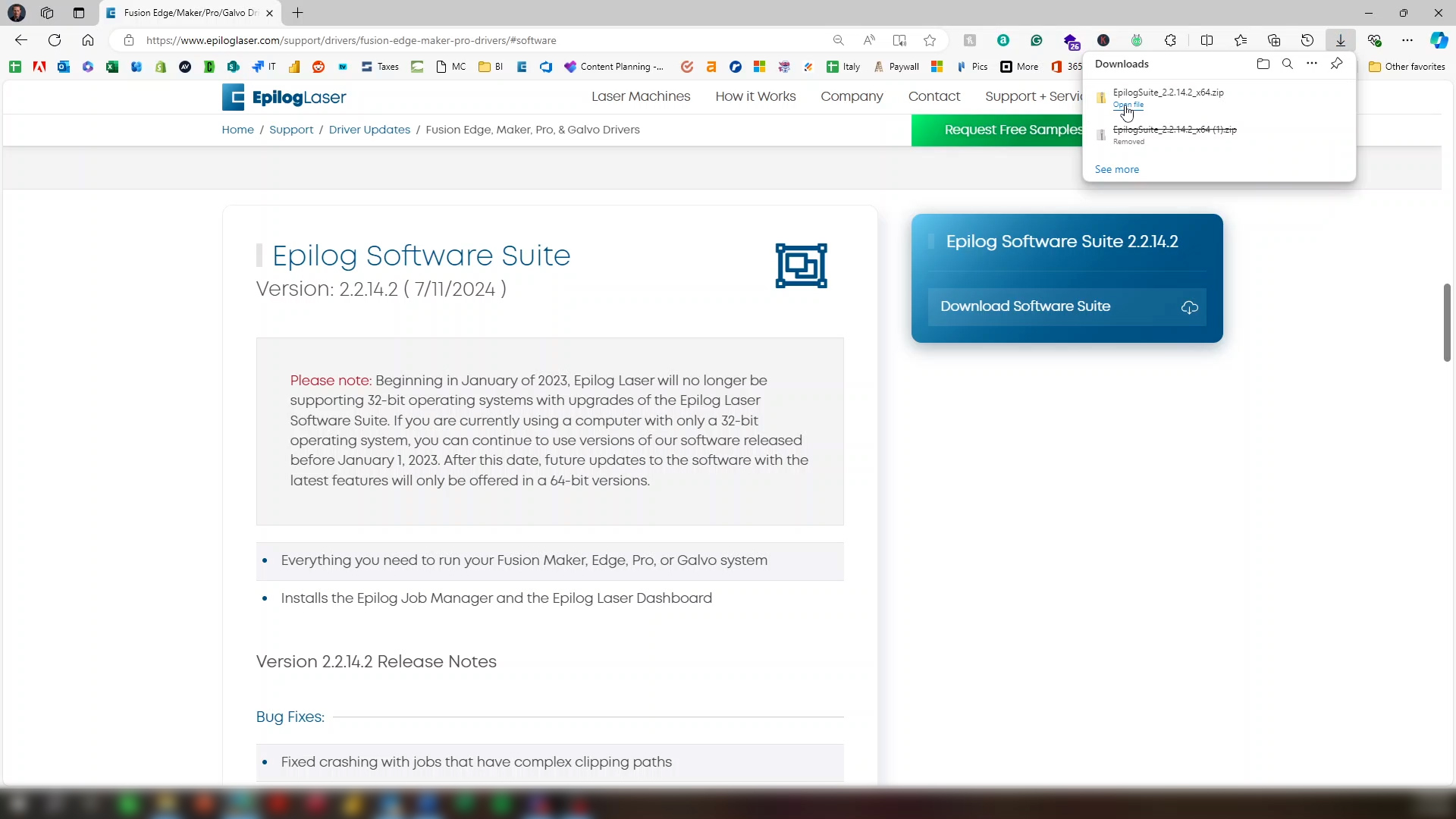This screenshot has height=819, width=1456.
Task: Open vertical tabs toggle button
Action: point(79,13)
